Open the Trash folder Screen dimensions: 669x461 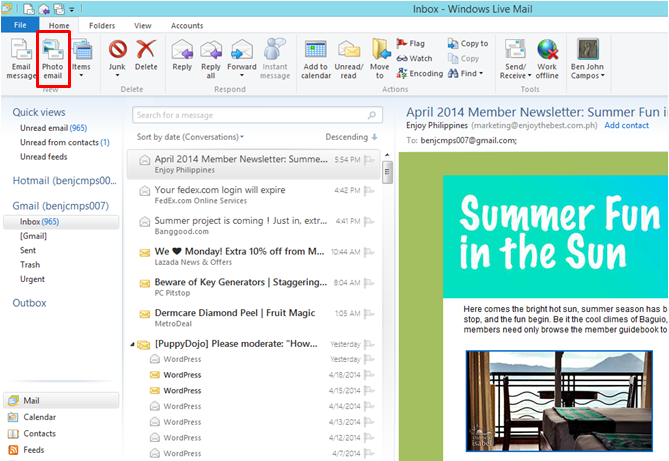click(x=30, y=265)
